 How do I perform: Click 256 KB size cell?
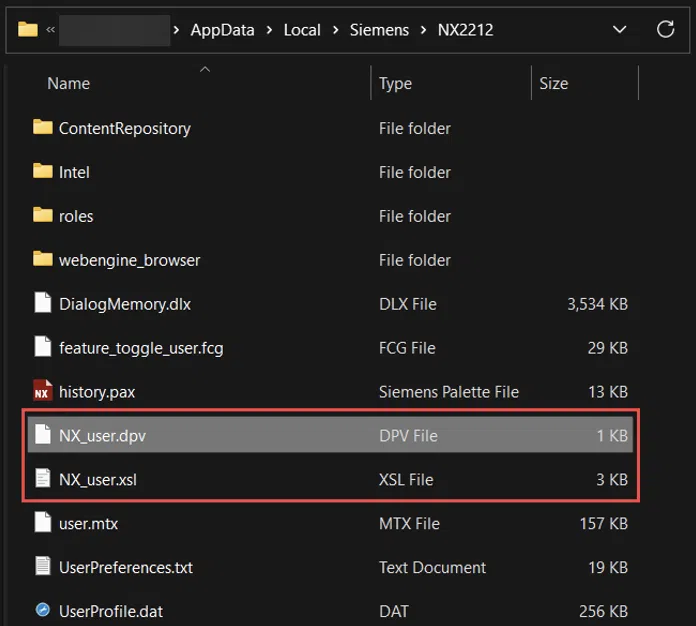click(x=603, y=612)
